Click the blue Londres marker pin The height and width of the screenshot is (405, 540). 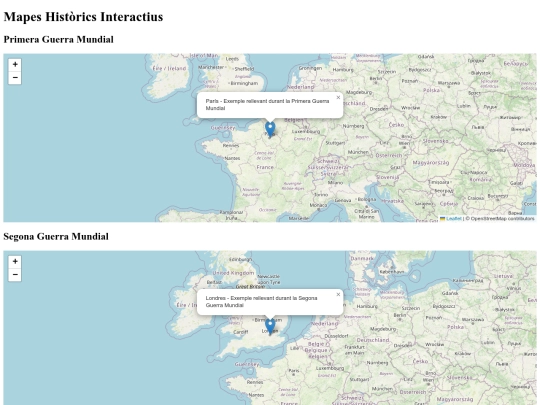270,327
